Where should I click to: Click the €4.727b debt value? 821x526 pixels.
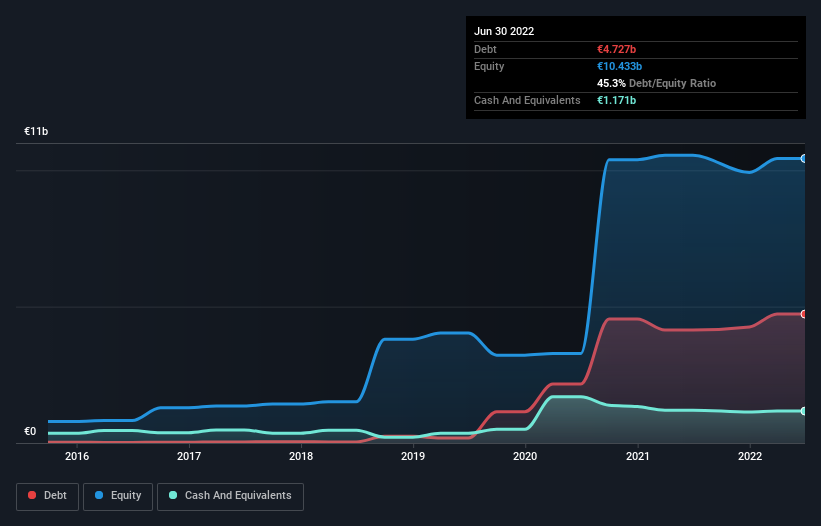pos(616,49)
